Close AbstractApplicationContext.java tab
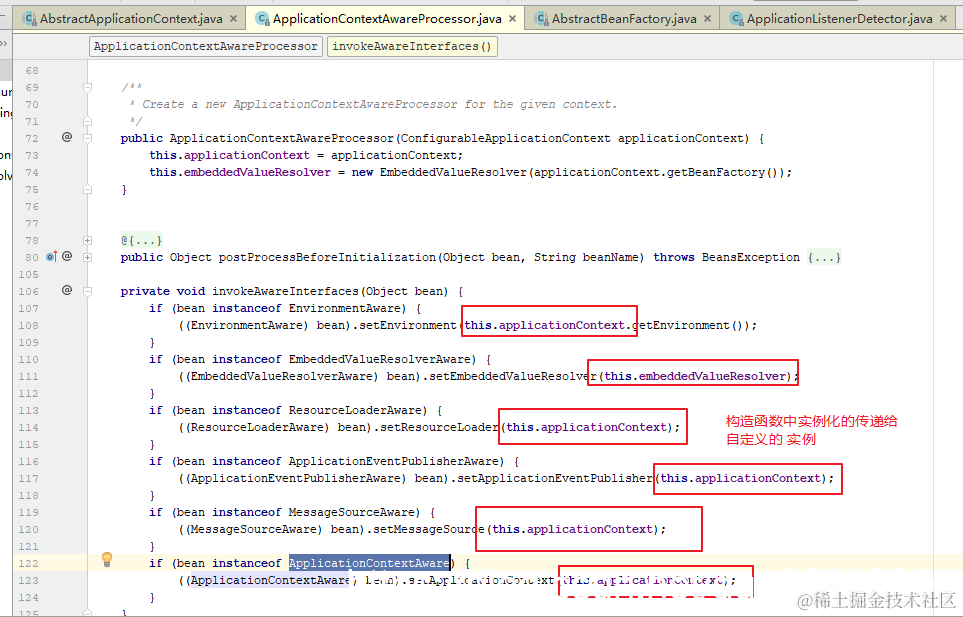963x617 pixels. [x=233, y=19]
